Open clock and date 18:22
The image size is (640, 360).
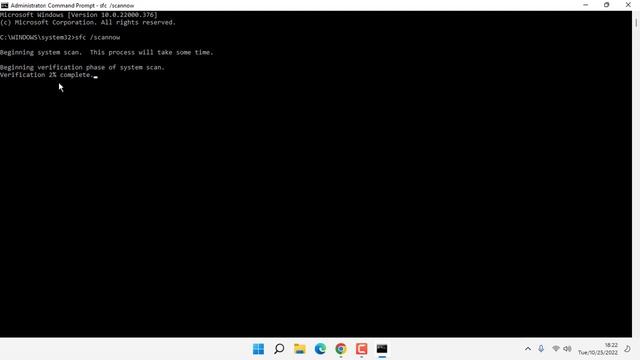(598, 349)
